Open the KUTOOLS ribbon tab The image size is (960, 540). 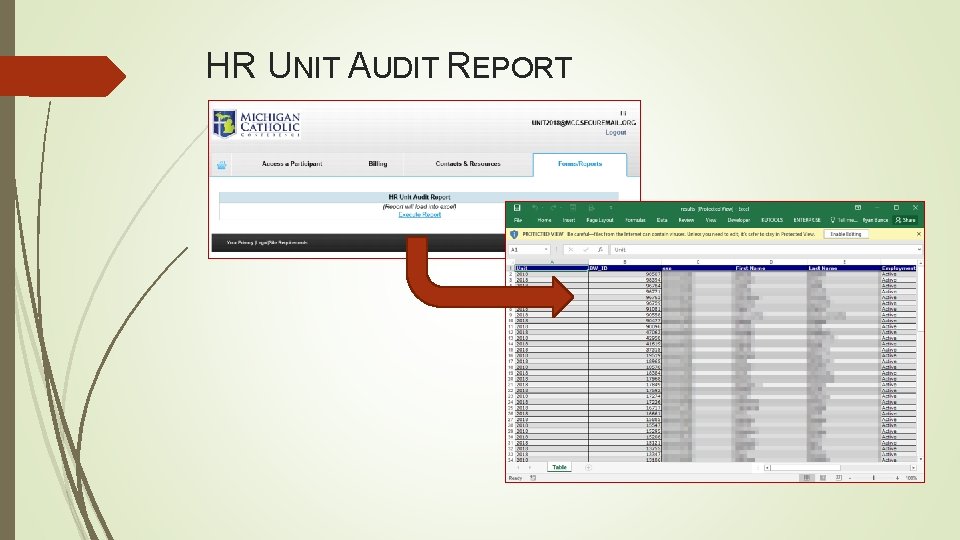tap(772, 220)
